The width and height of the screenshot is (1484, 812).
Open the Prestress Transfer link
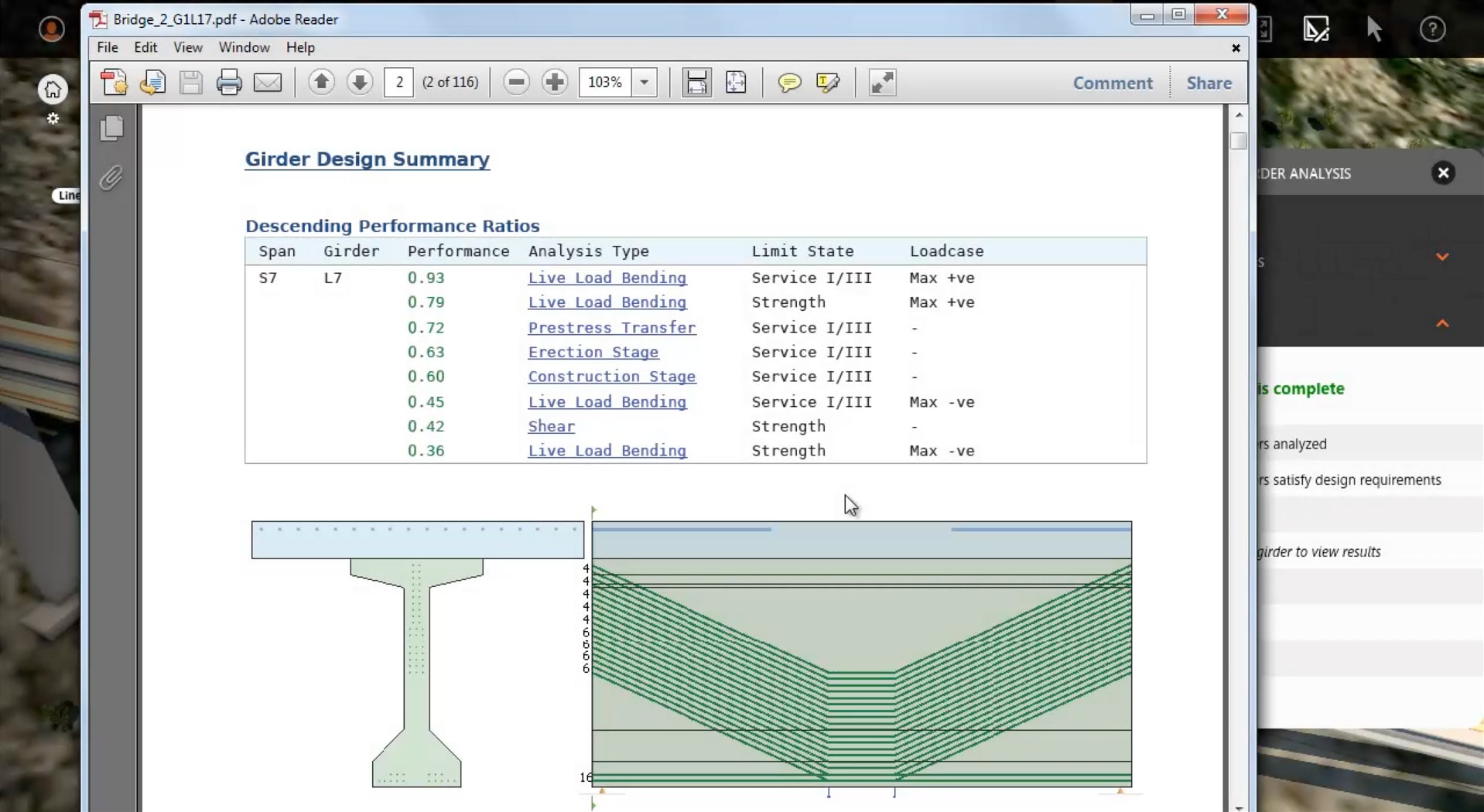[x=611, y=328]
